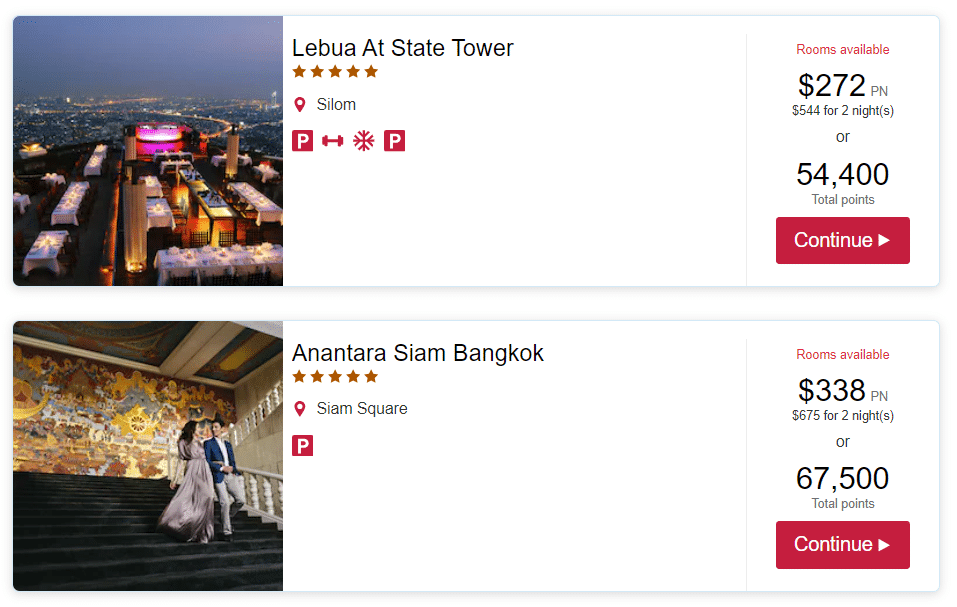Click Lebua's parking icon after the snowflake
The height and width of the screenshot is (607, 957).
(394, 141)
